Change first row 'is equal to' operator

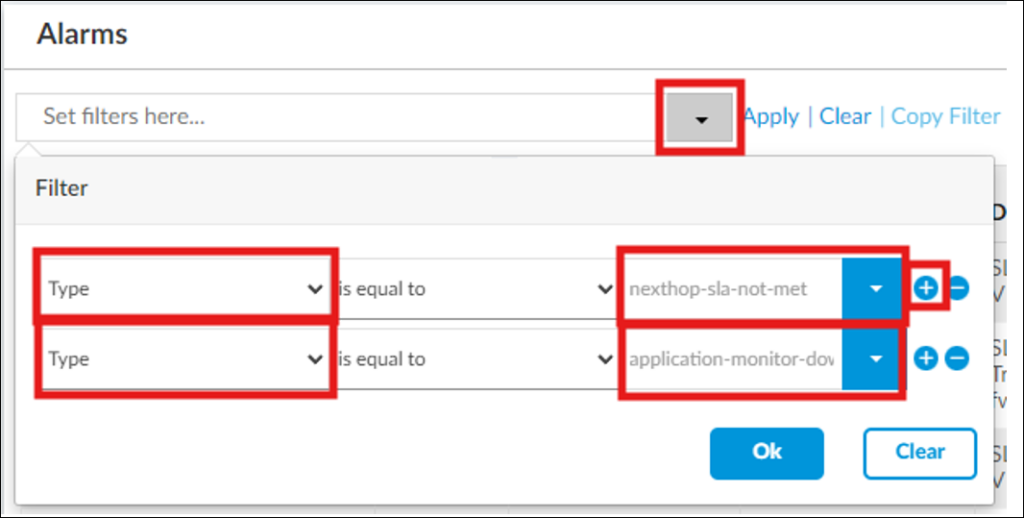(x=476, y=288)
